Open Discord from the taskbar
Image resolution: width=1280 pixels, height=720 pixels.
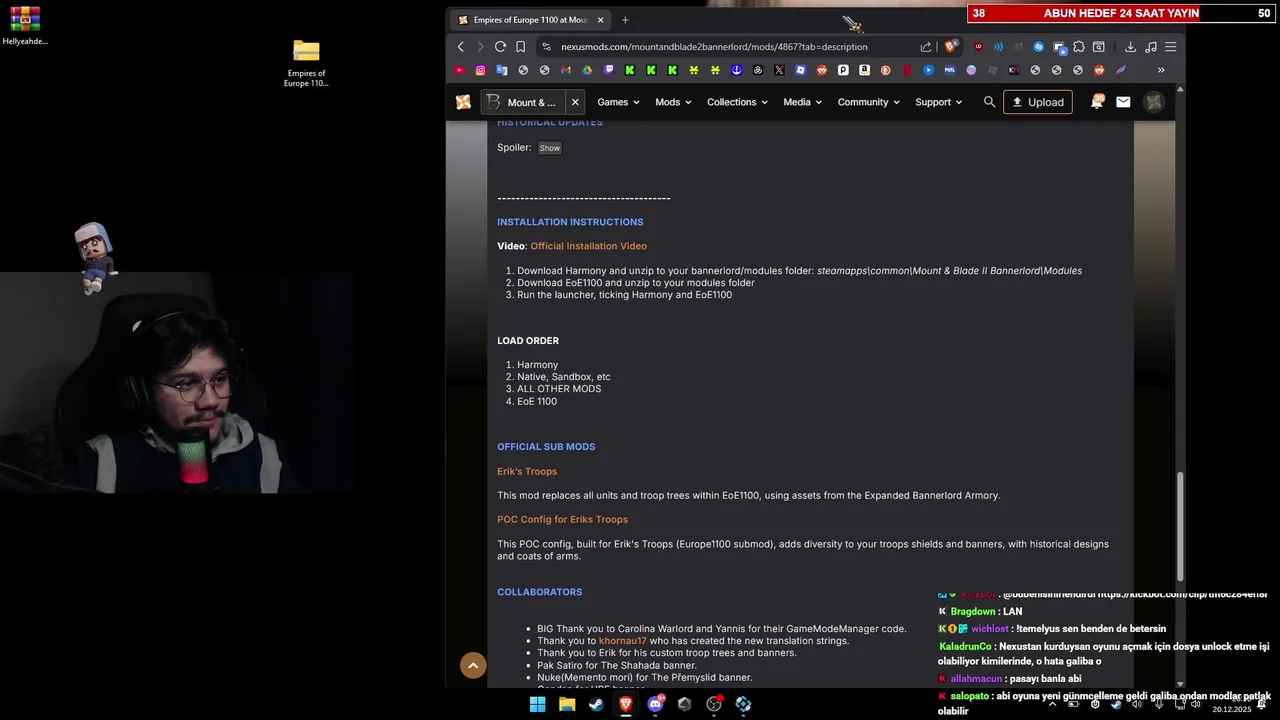[x=655, y=704]
